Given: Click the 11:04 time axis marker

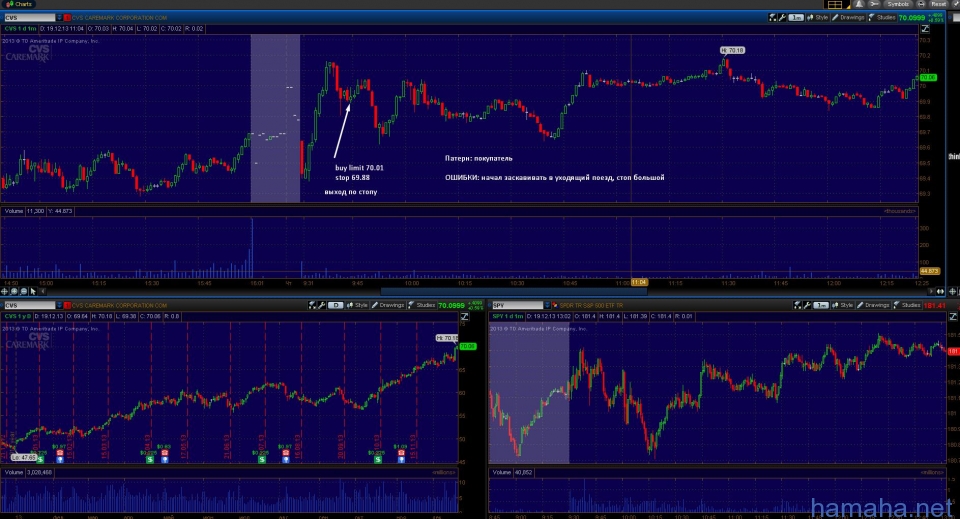Looking at the screenshot, I should click(639, 282).
